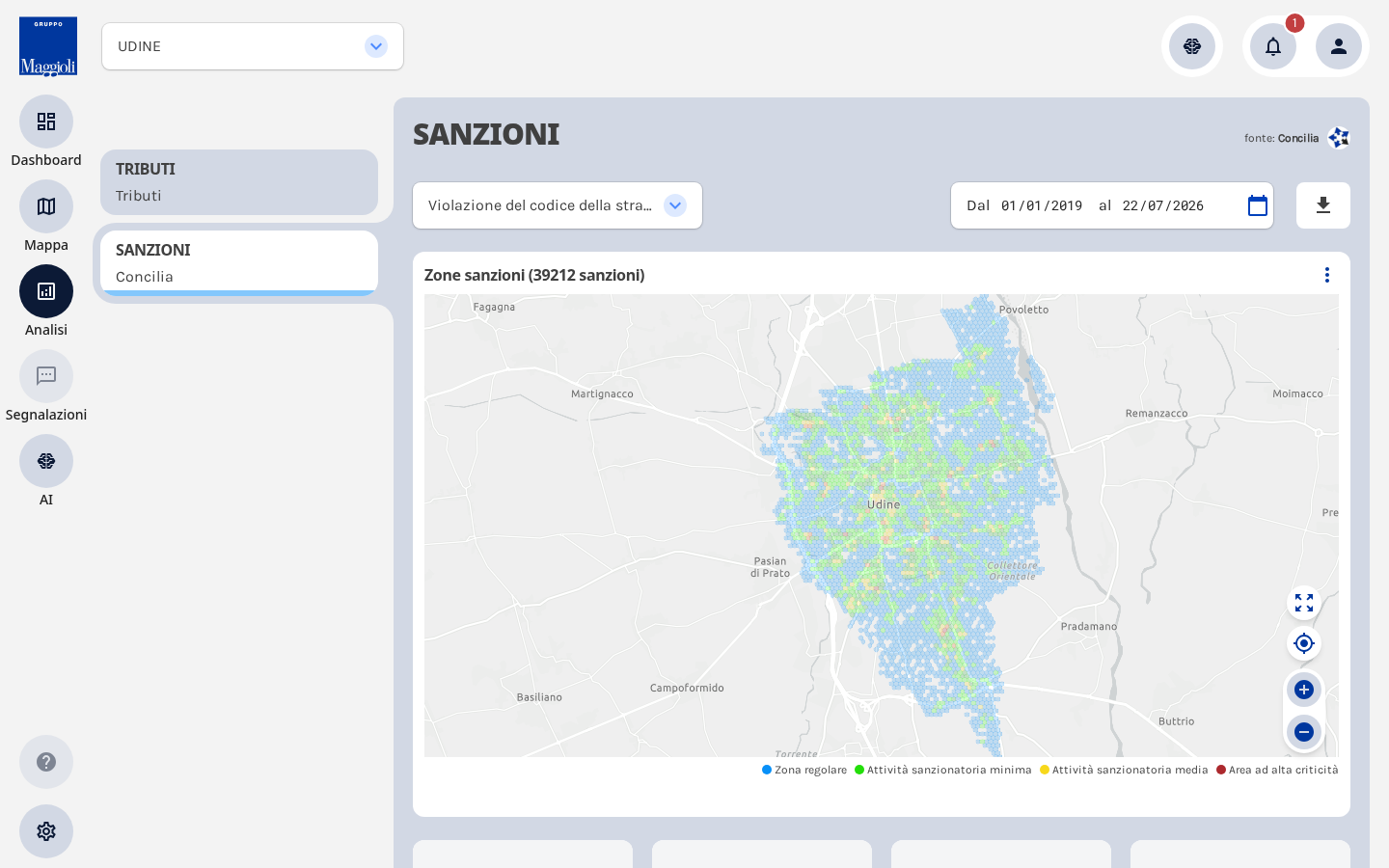
Task: Toggle Zona regolare legend entry
Action: pos(804,770)
